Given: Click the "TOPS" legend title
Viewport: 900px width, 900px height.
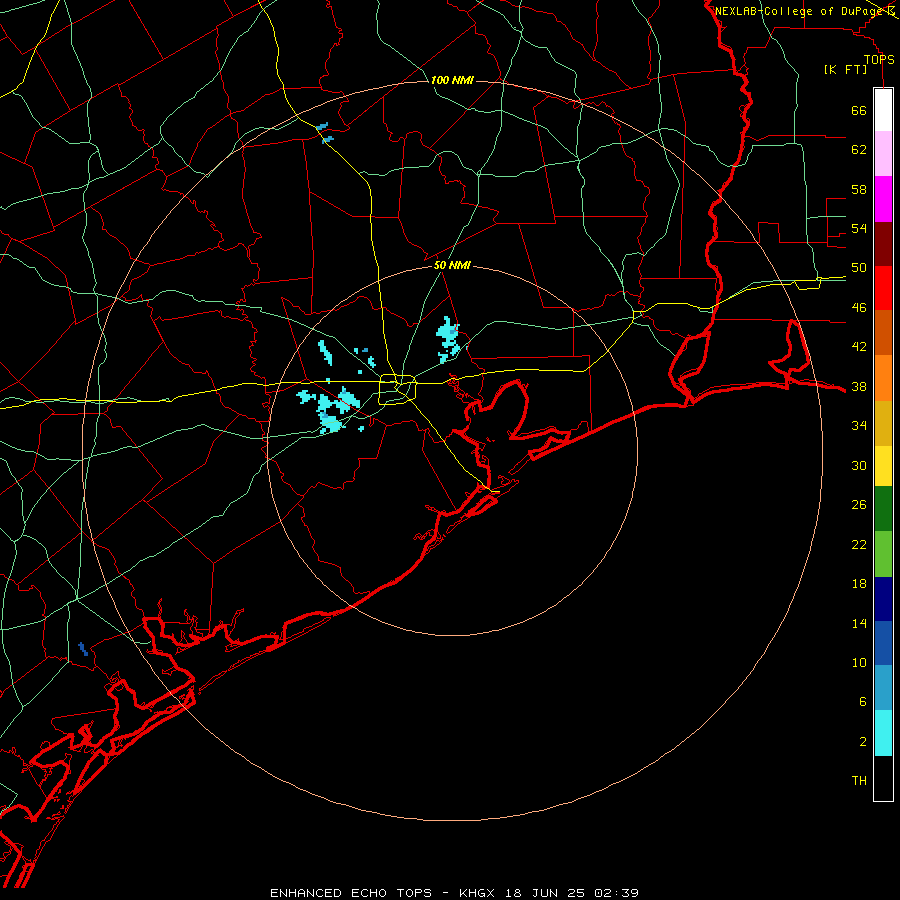Looking at the screenshot, I should pyautogui.click(x=879, y=60).
